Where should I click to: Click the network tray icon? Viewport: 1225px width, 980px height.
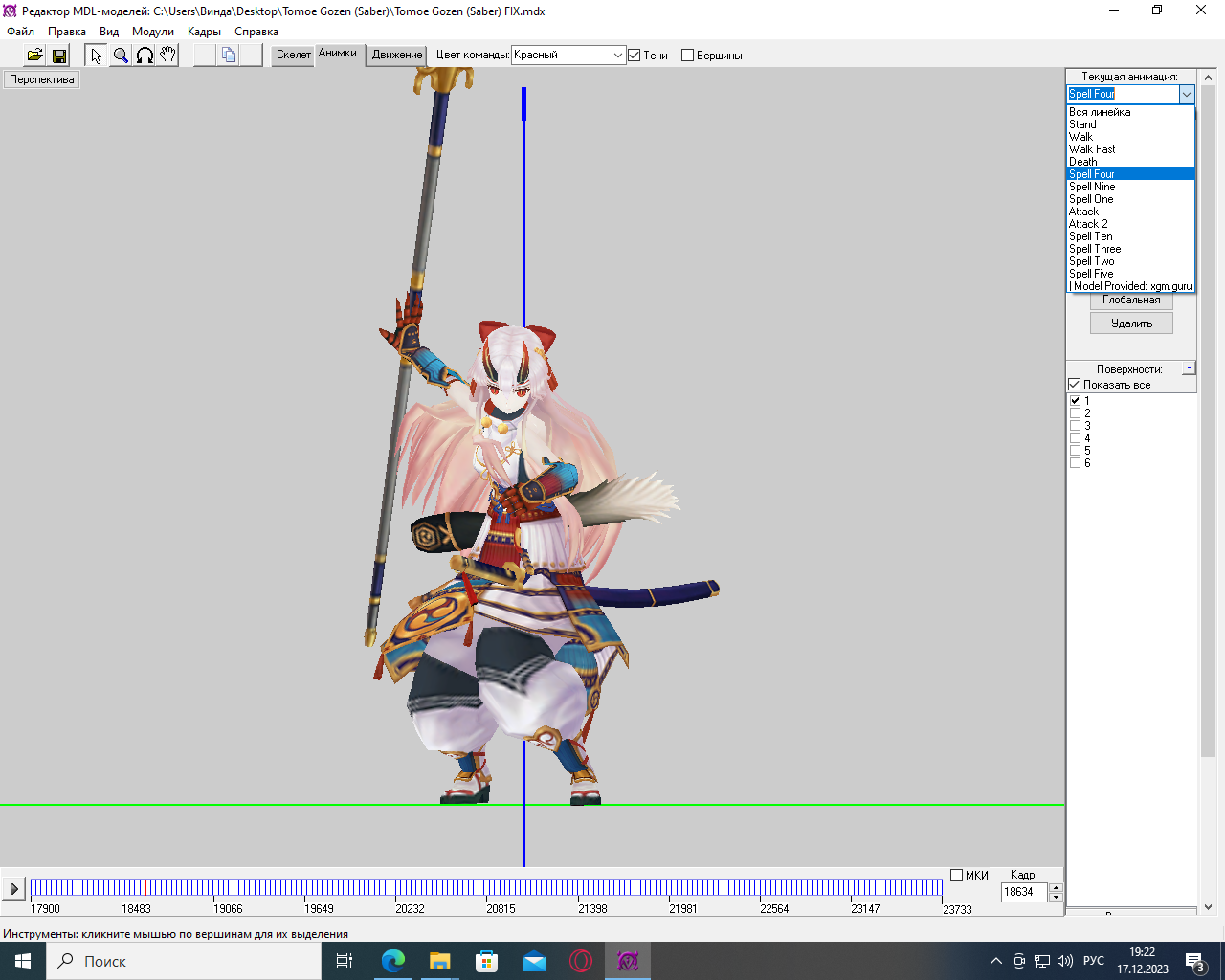(1042, 961)
